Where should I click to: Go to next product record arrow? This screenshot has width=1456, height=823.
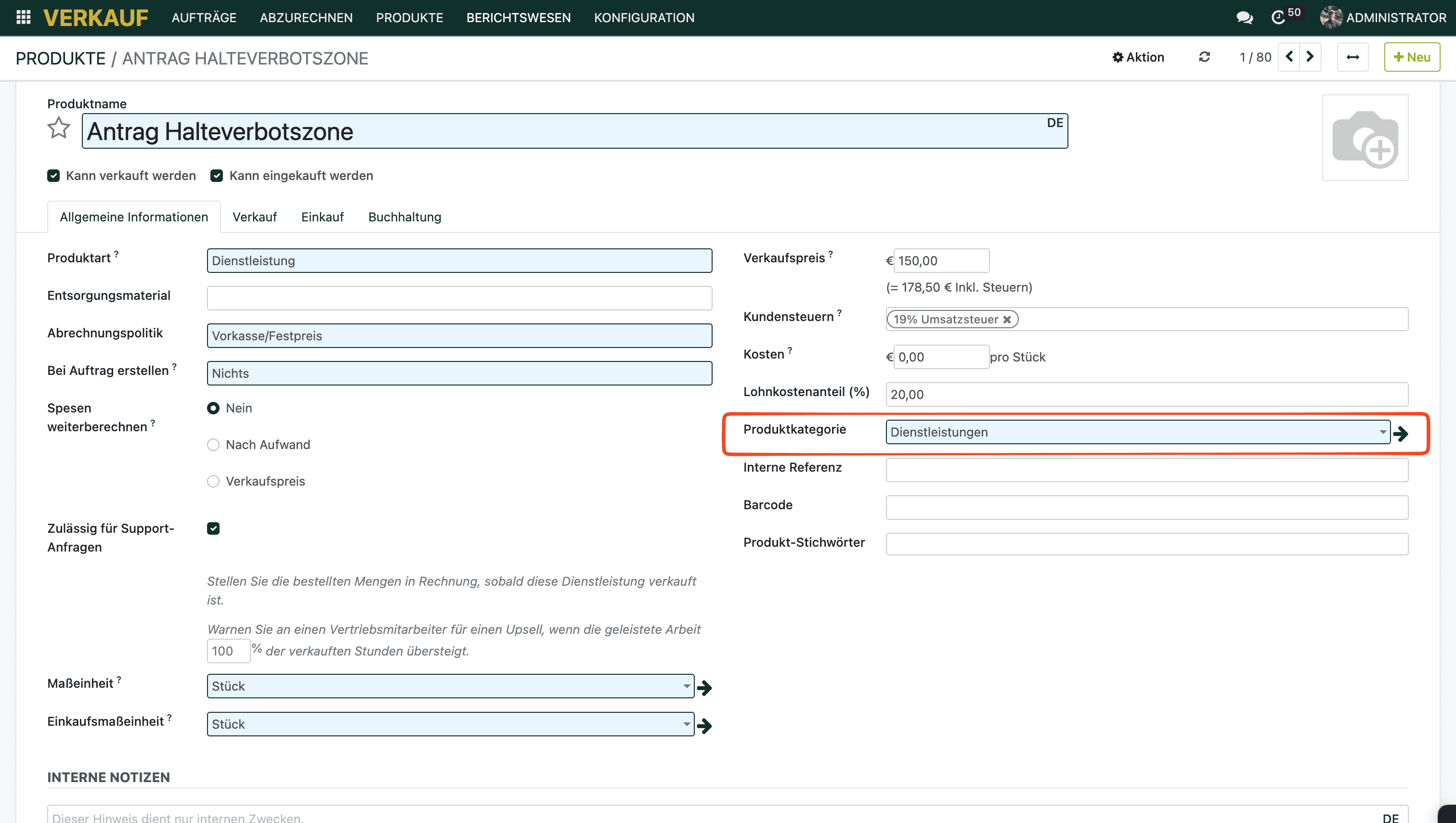[1310, 57]
